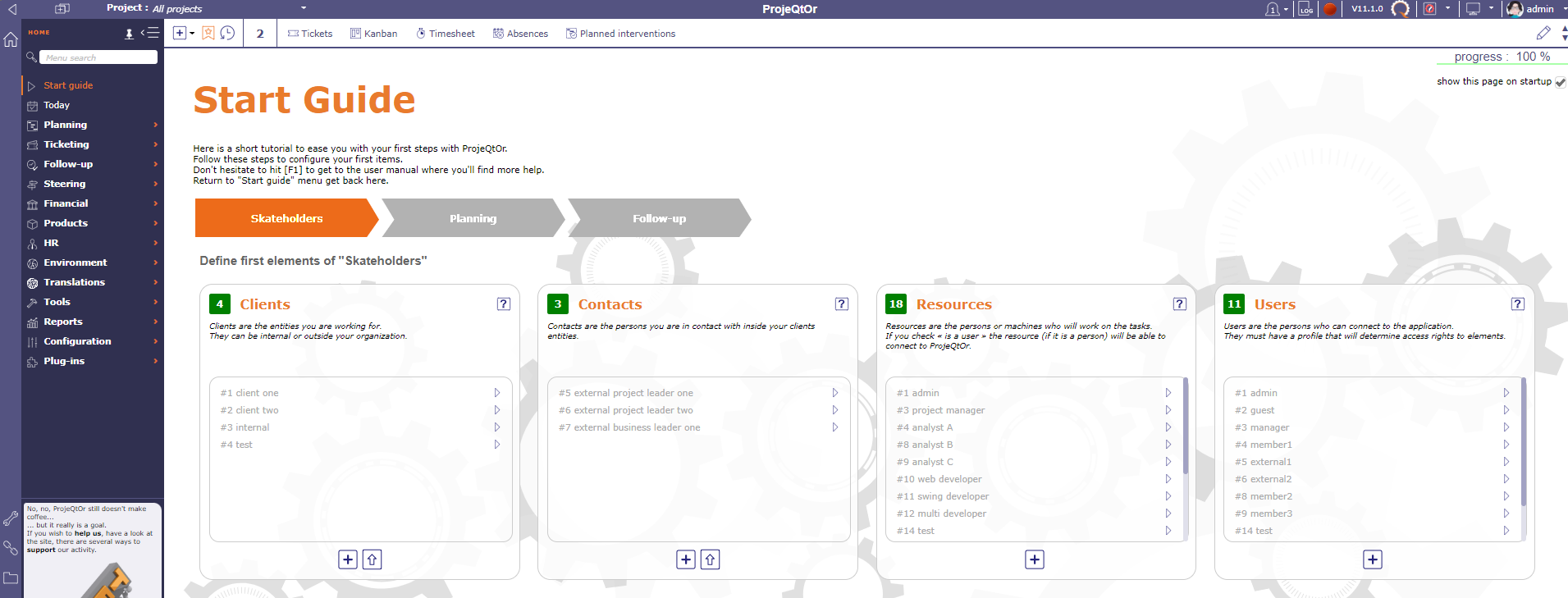Click the folder icon in the left rail
1568x598 pixels.
point(11,577)
